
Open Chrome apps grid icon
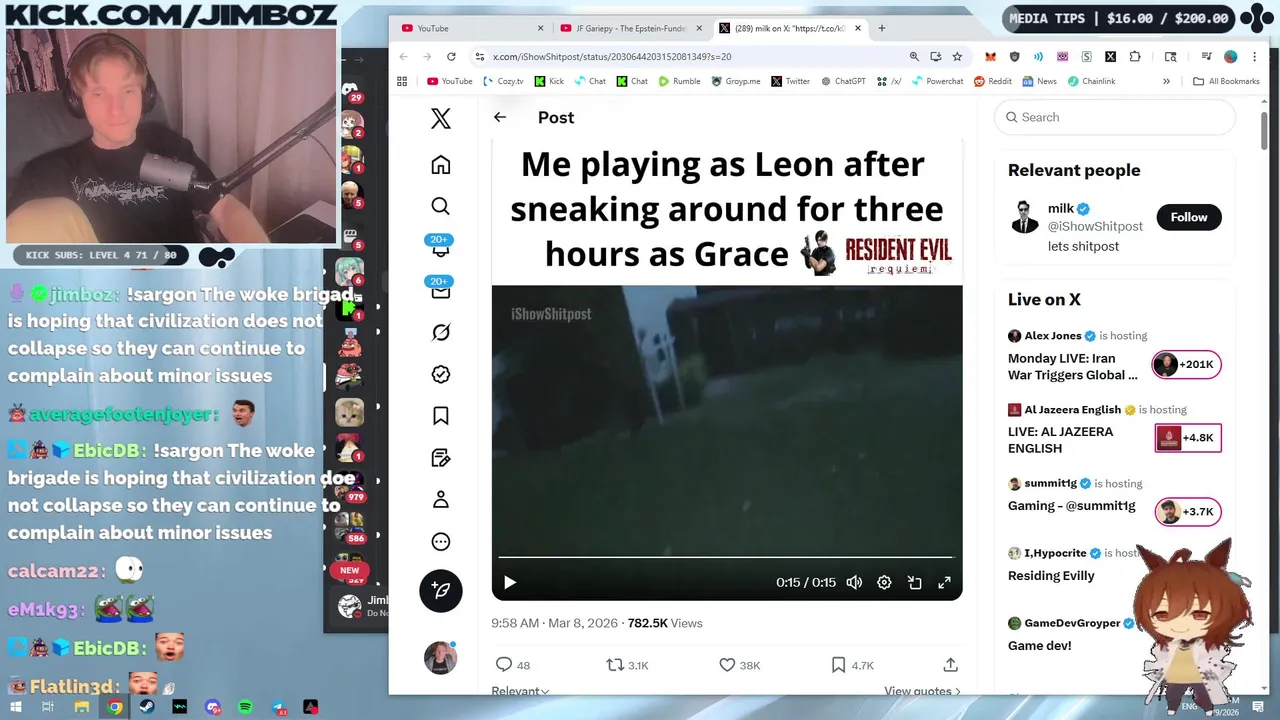tap(402, 81)
